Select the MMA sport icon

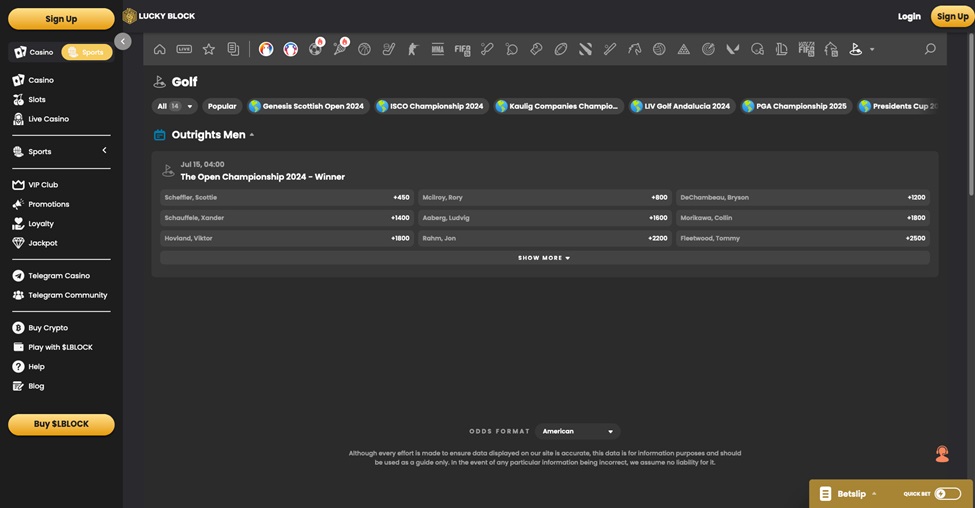[x=437, y=49]
